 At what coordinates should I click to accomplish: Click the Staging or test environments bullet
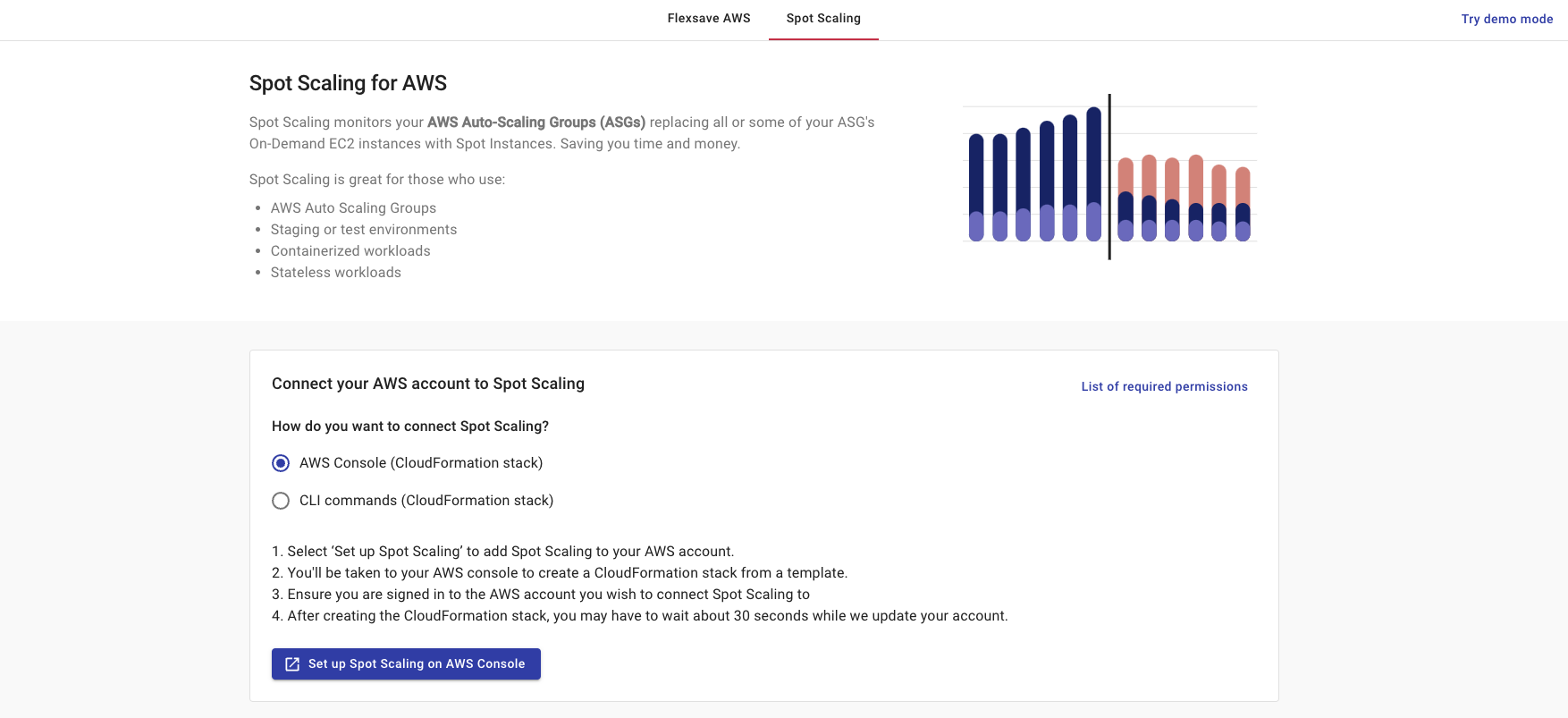[364, 230]
